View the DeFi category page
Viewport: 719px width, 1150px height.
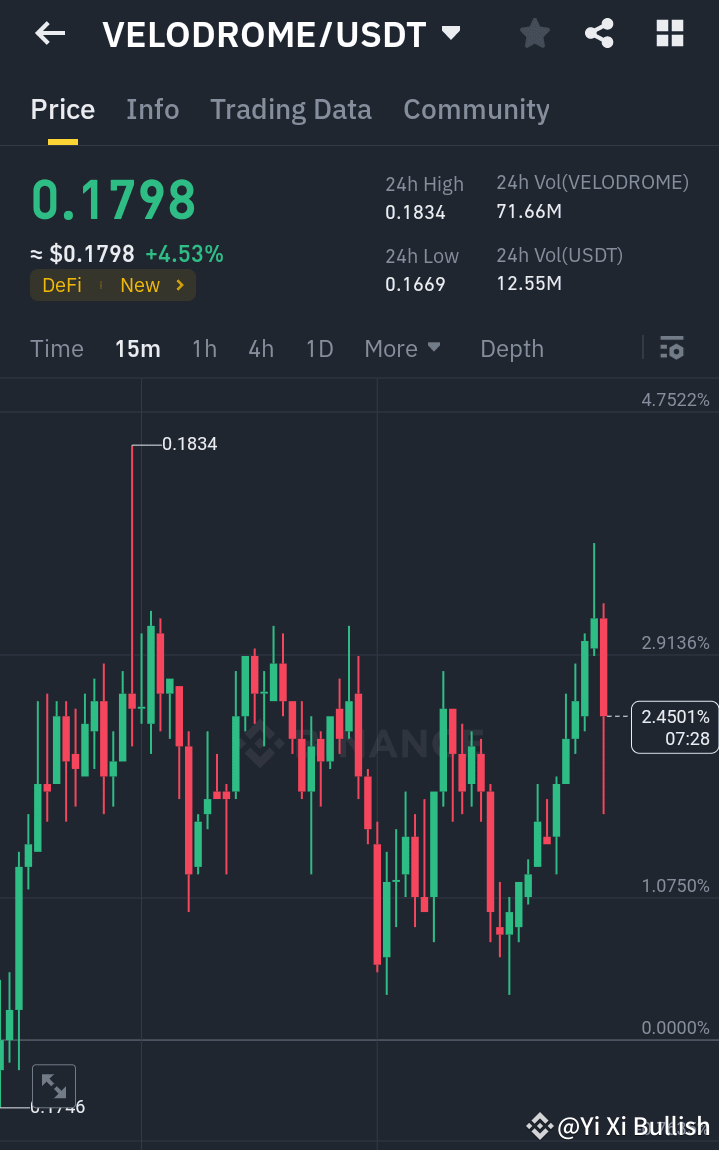click(x=63, y=284)
